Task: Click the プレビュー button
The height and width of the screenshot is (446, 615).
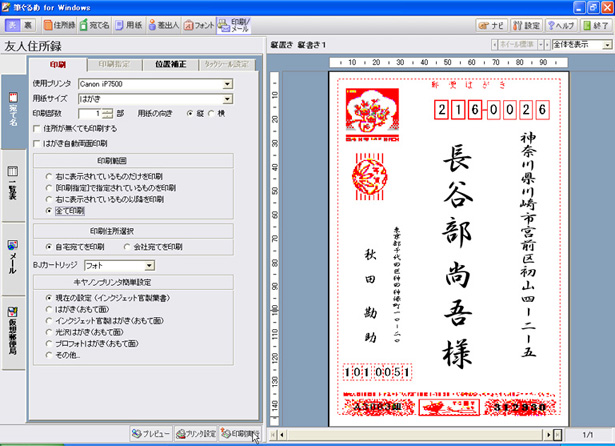Action: pyautogui.click(x=153, y=435)
